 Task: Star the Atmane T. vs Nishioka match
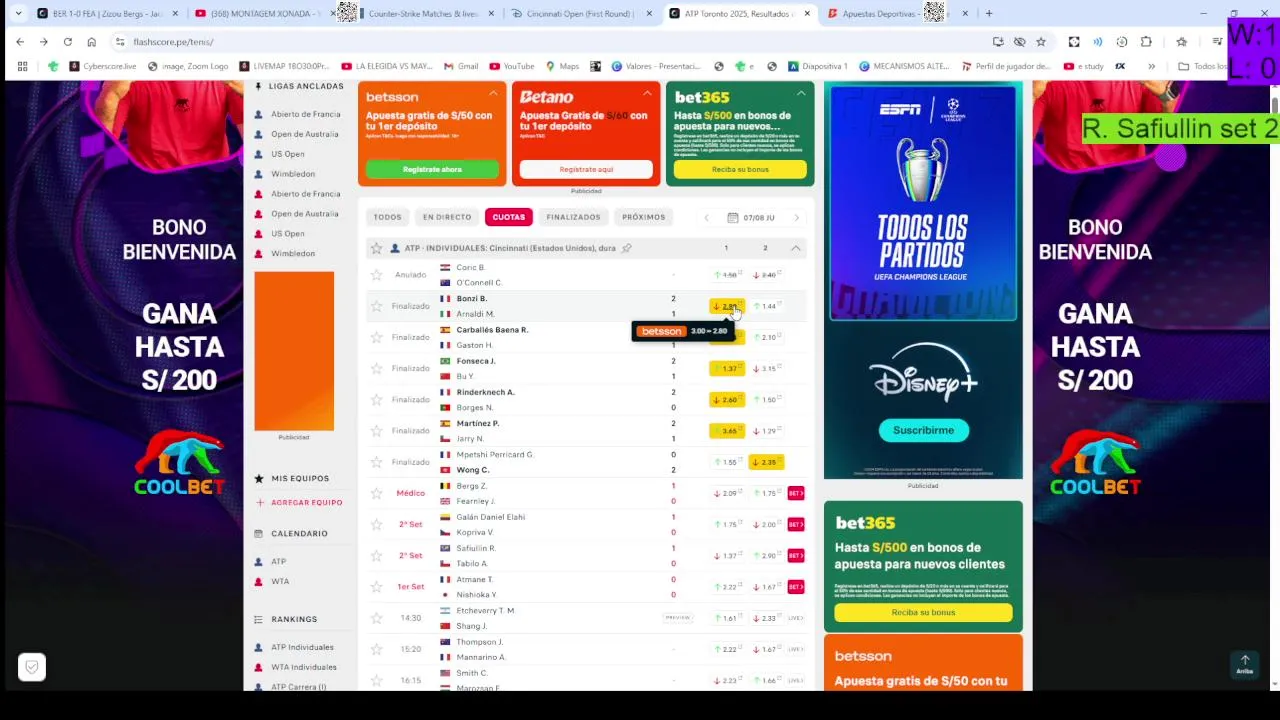377,586
